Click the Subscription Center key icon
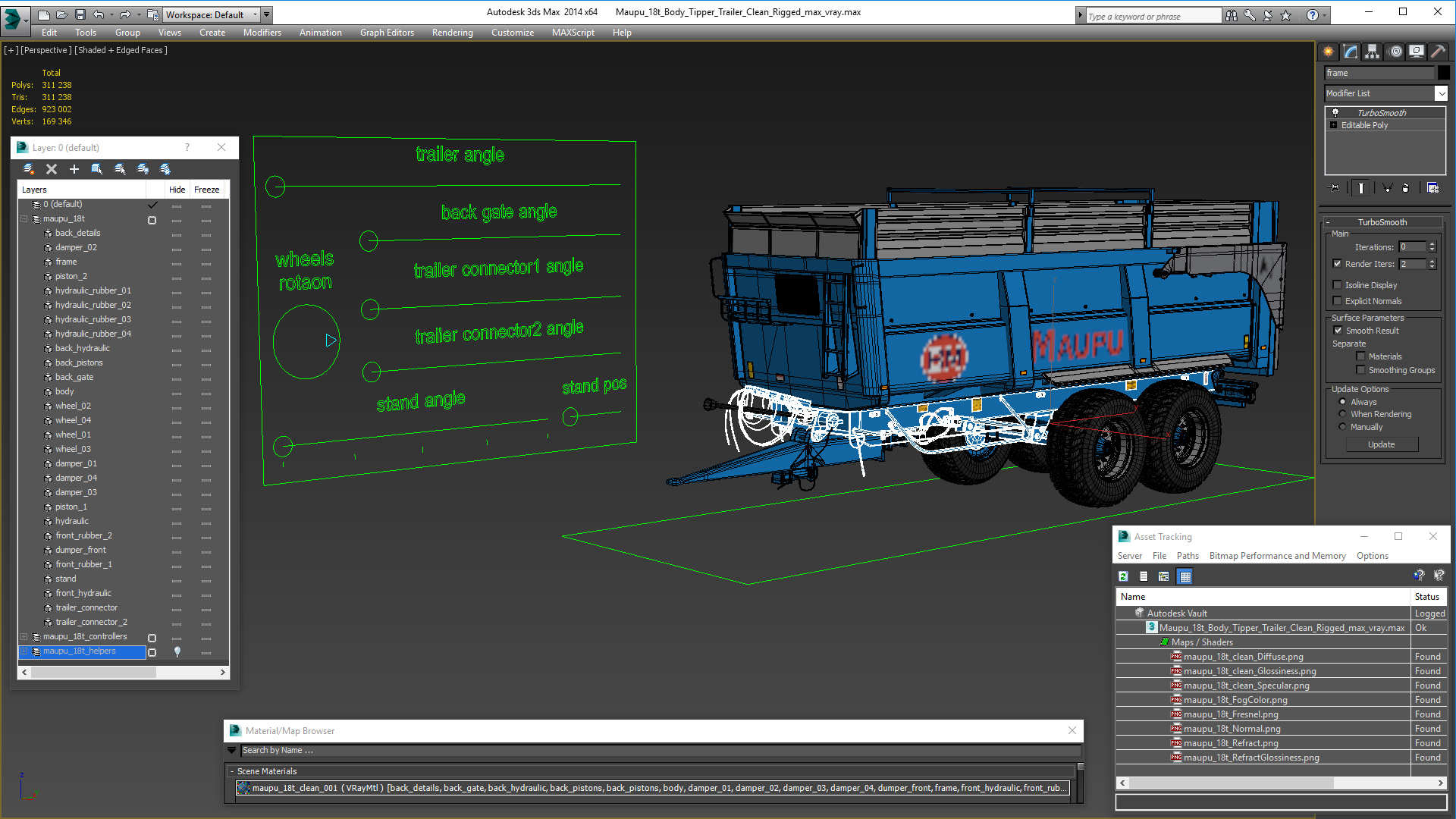This screenshot has height=819, width=1456. coord(1250,15)
